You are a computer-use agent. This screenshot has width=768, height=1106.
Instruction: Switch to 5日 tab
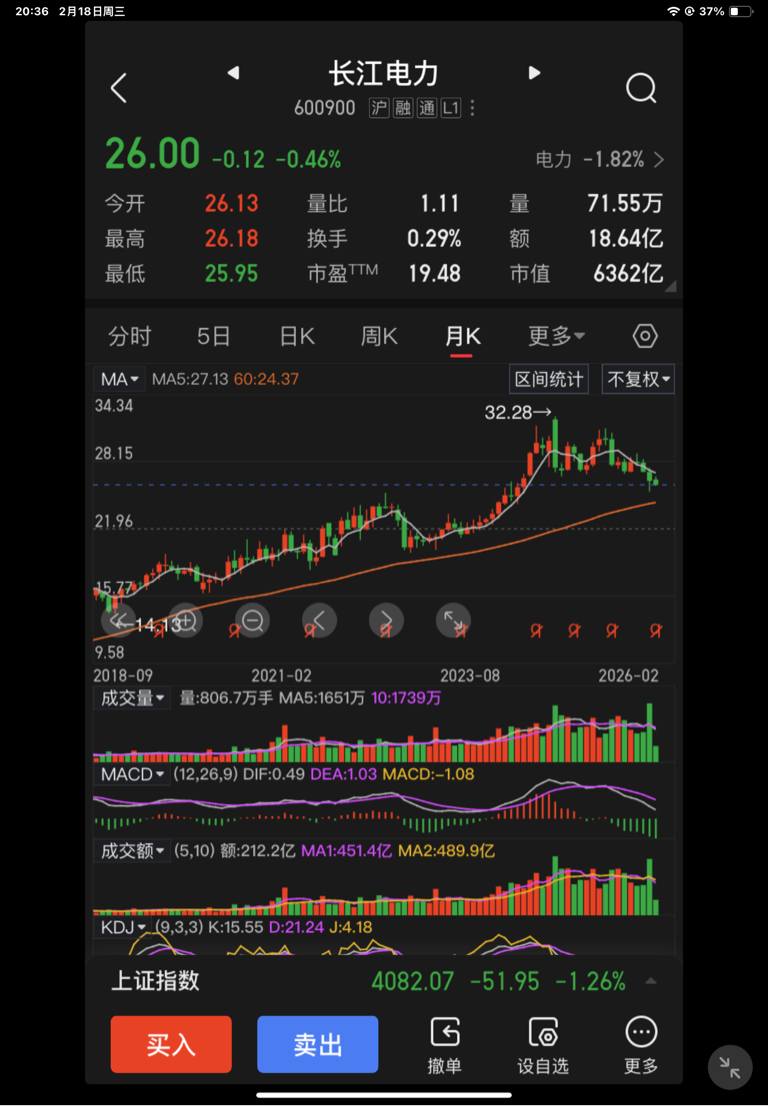[214, 336]
